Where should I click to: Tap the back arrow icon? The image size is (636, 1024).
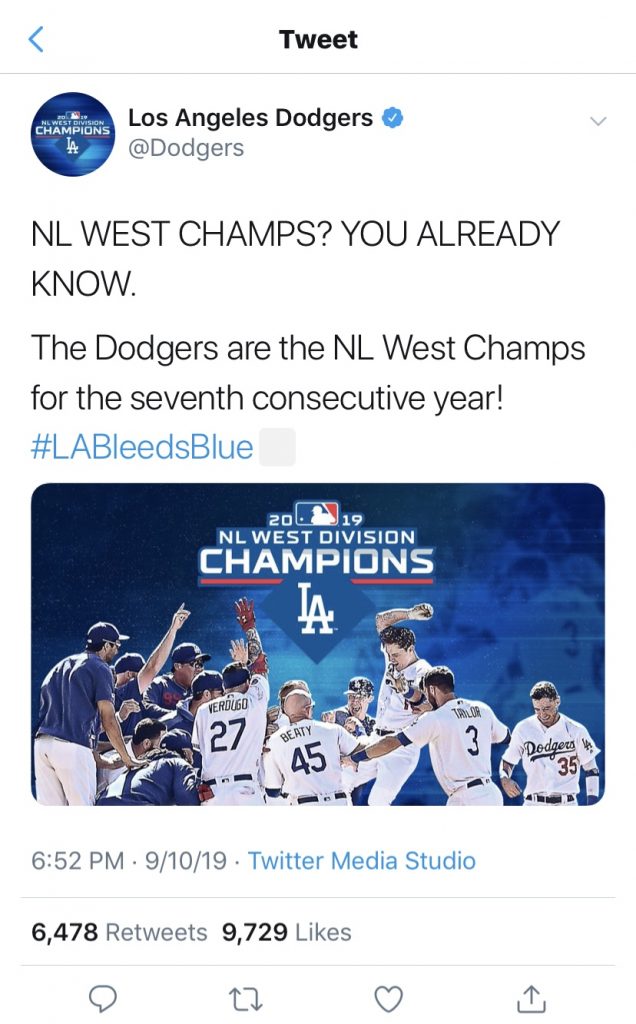(36, 40)
